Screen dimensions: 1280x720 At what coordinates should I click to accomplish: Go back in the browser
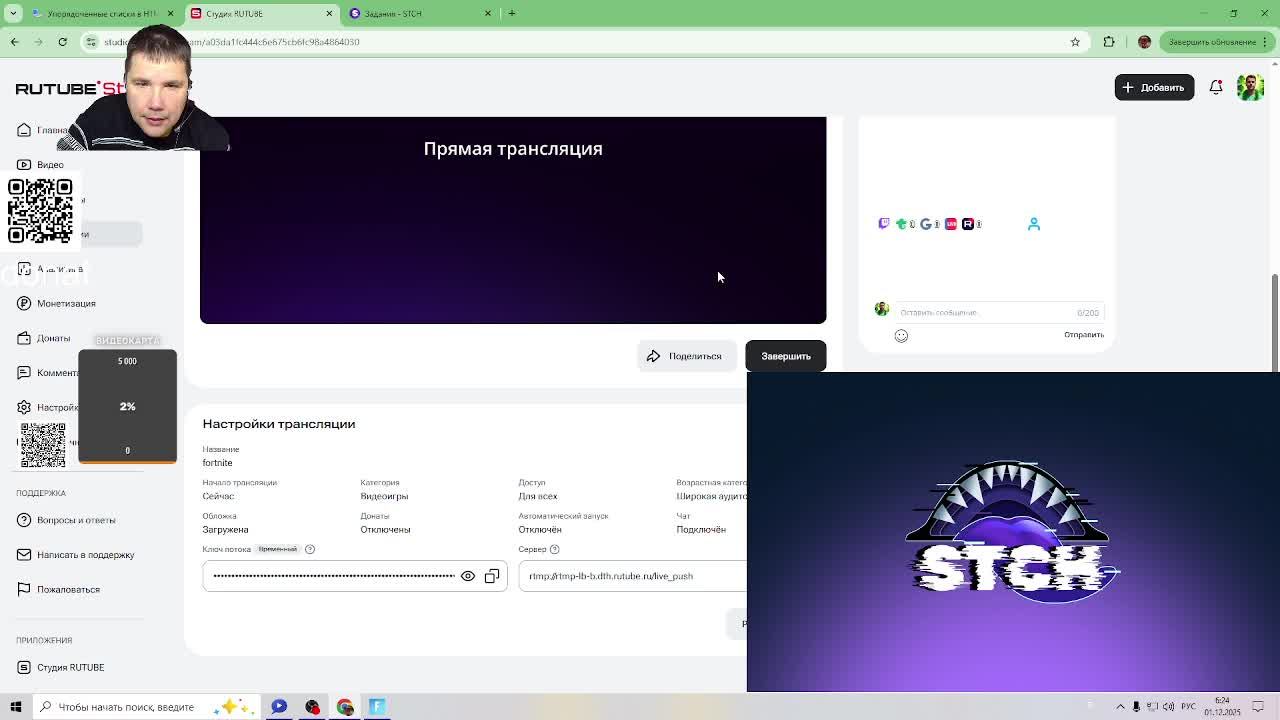click(14, 42)
